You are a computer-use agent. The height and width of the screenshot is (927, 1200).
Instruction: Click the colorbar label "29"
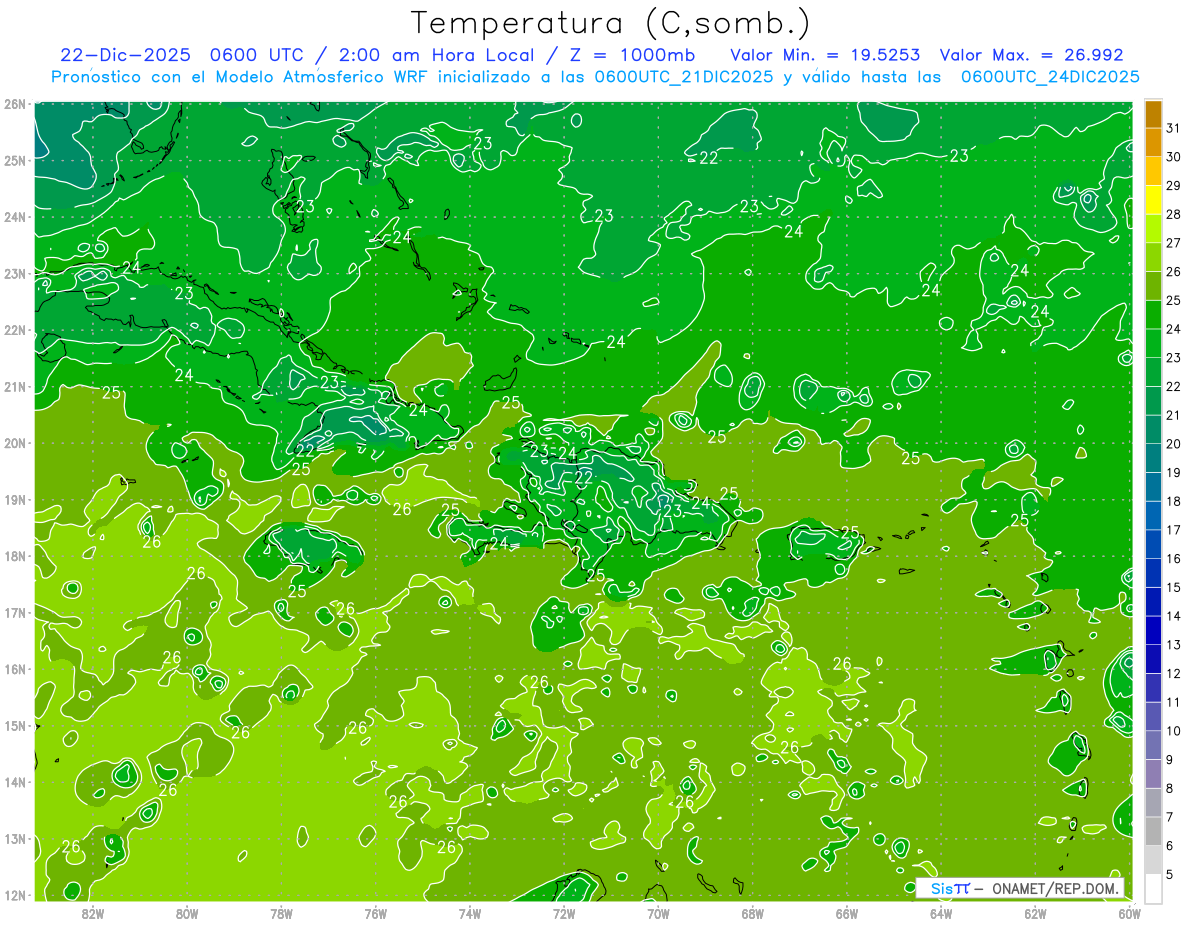(x=1173, y=186)
